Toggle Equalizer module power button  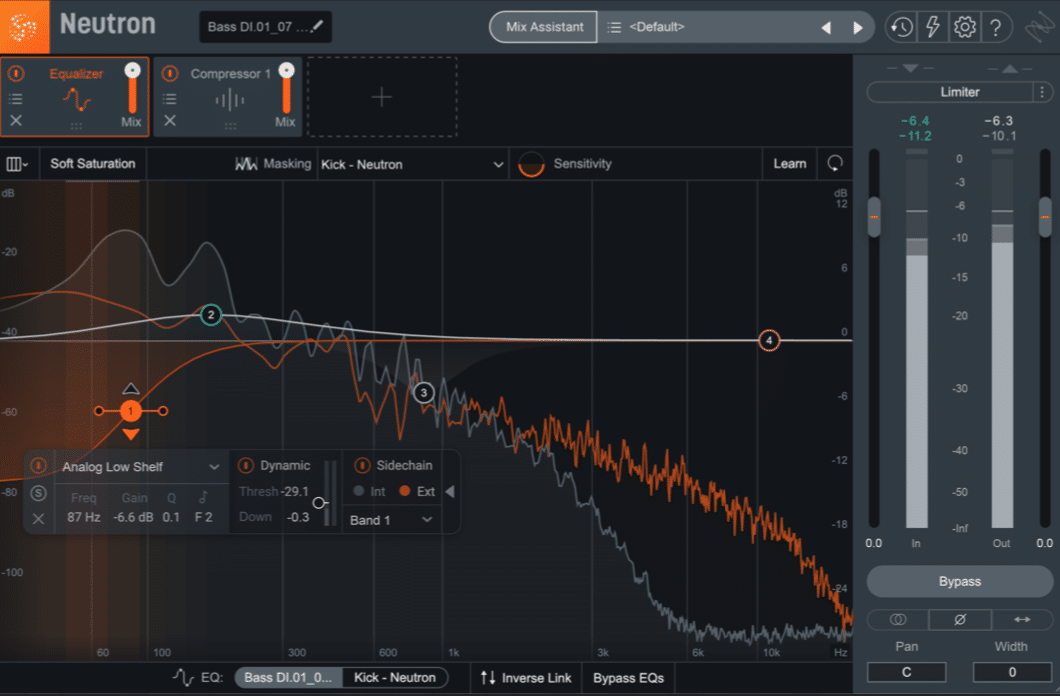pyautogui.click(x=16, y=73)
